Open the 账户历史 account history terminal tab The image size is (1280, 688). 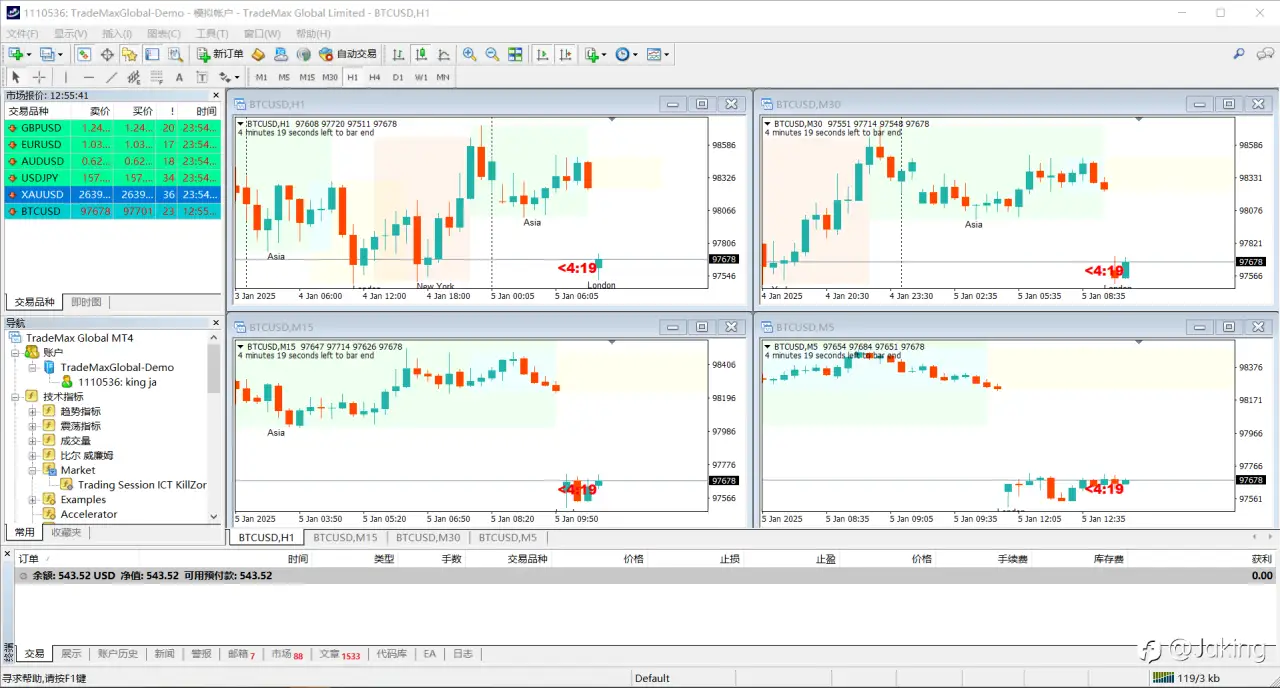click(118, 654)
